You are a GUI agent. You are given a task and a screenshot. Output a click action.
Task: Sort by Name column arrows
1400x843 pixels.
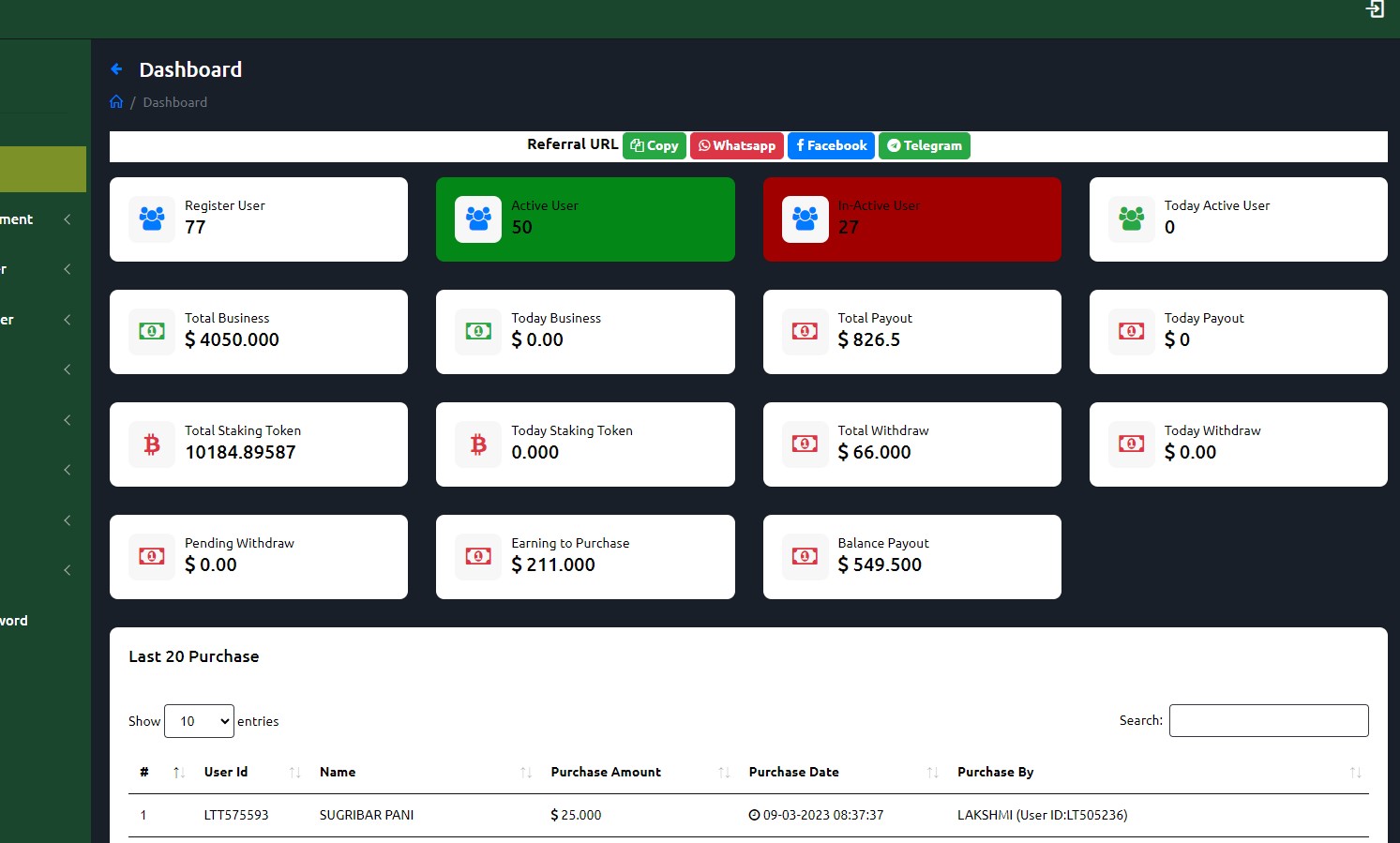526,773
